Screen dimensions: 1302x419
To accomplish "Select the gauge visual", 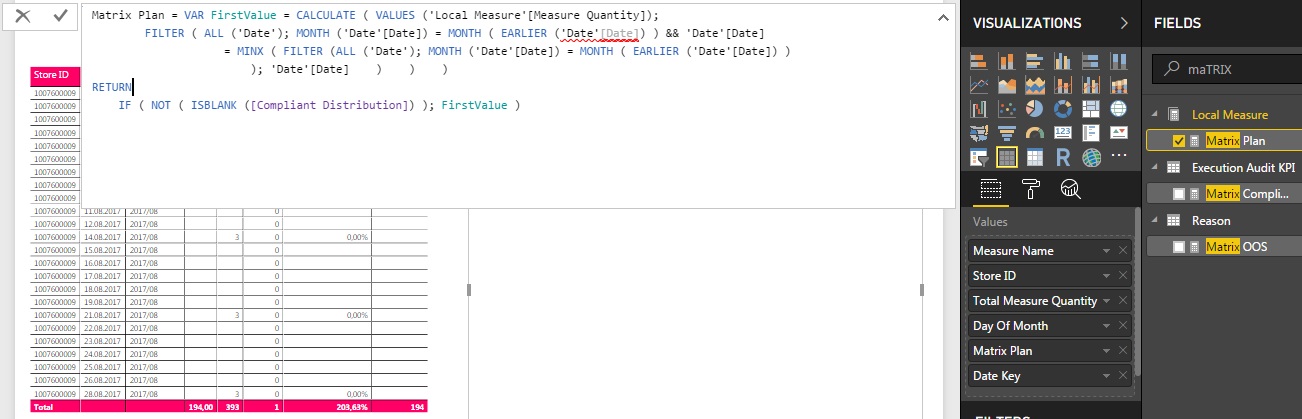I will click(1034, 133).
